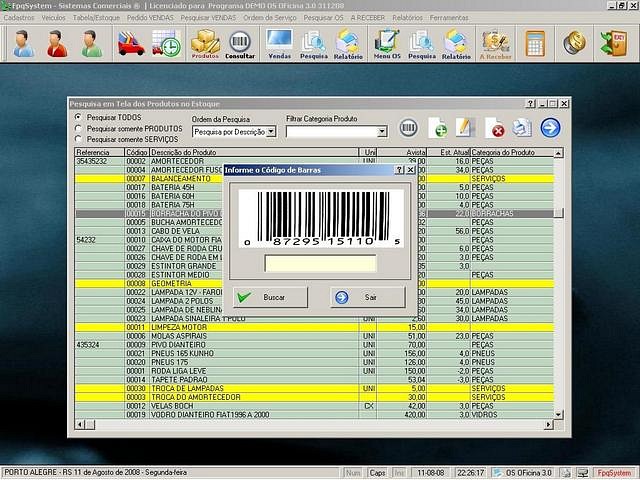Select the PNEUS 165 KUNHO row

pos(314,353)
